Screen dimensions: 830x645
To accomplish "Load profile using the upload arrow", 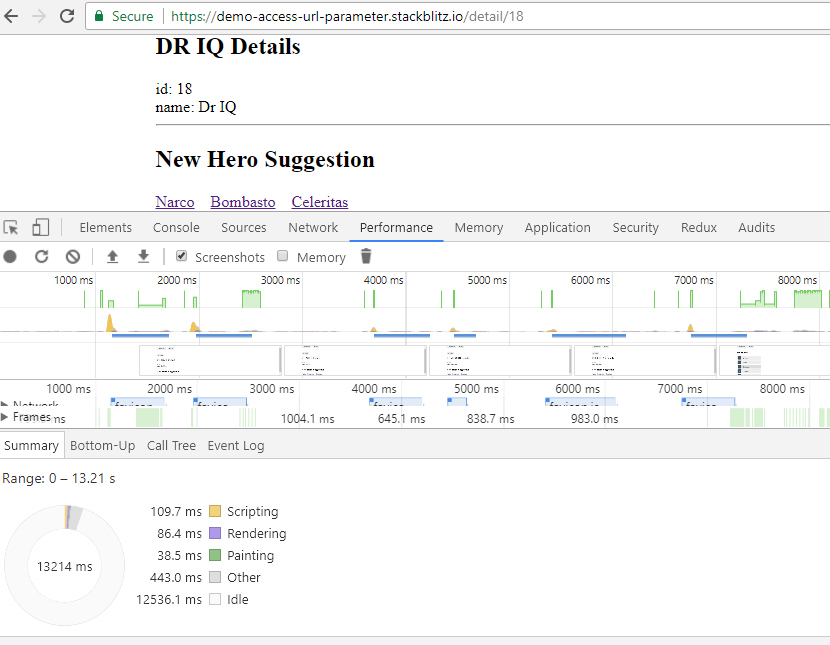I will 112,257.
